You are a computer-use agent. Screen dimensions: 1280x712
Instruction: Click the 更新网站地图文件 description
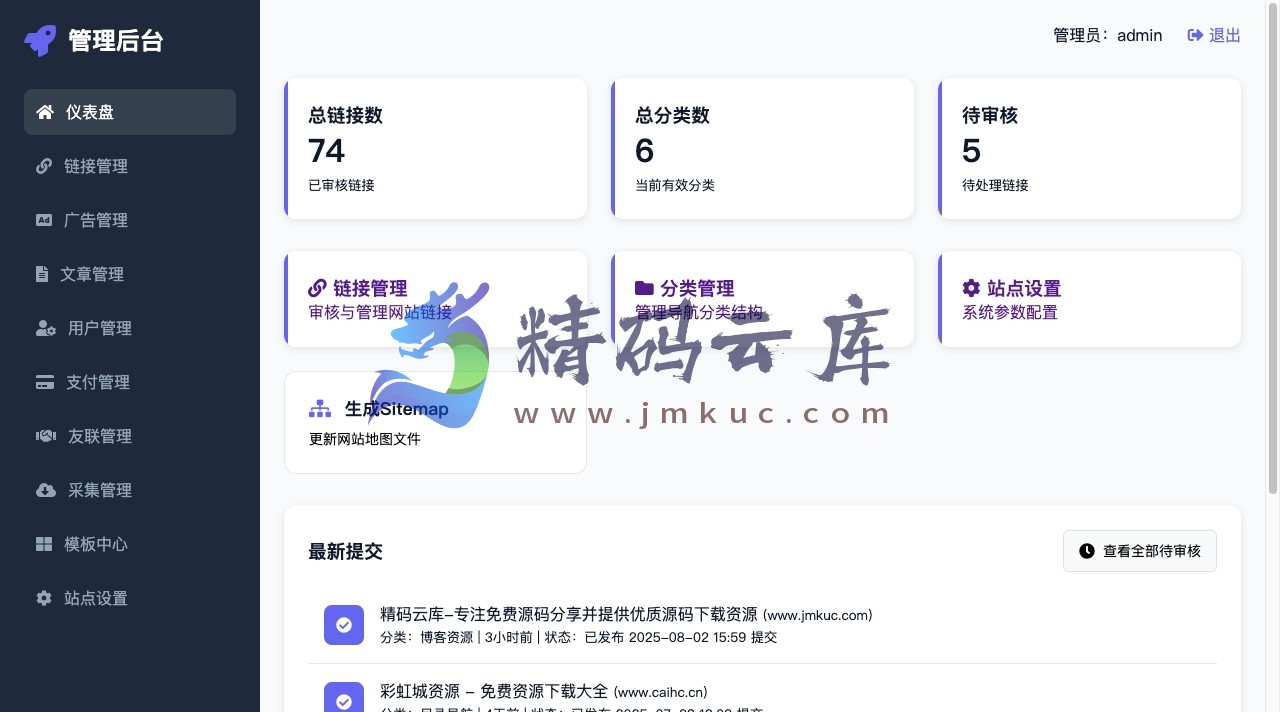pos(365,439)
